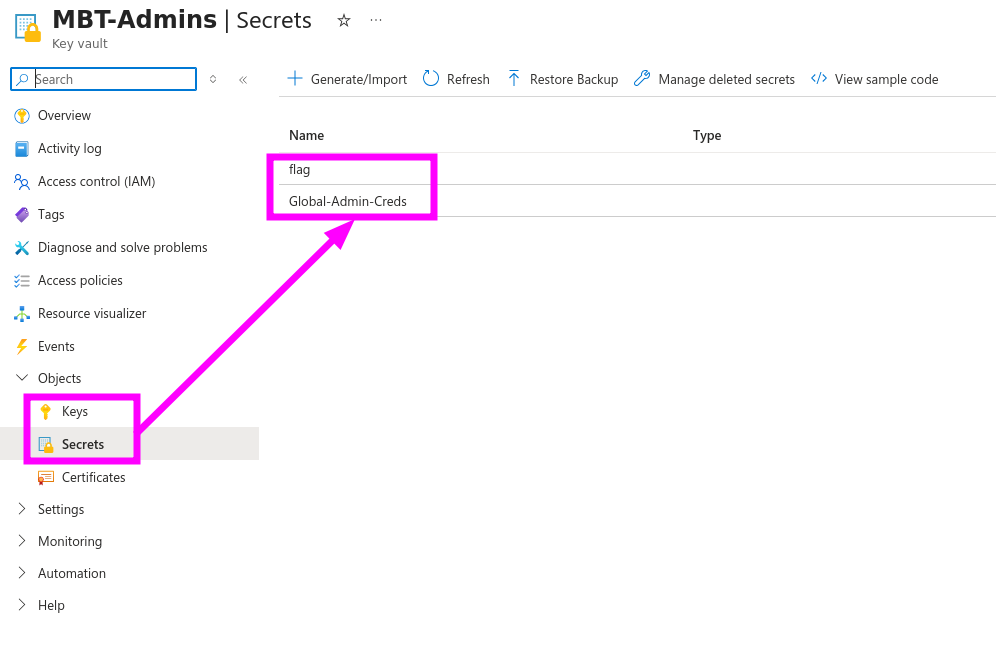996x658 pixels.
Task: Click the sidebar Search input field
Action: click(x=112, y=79)
